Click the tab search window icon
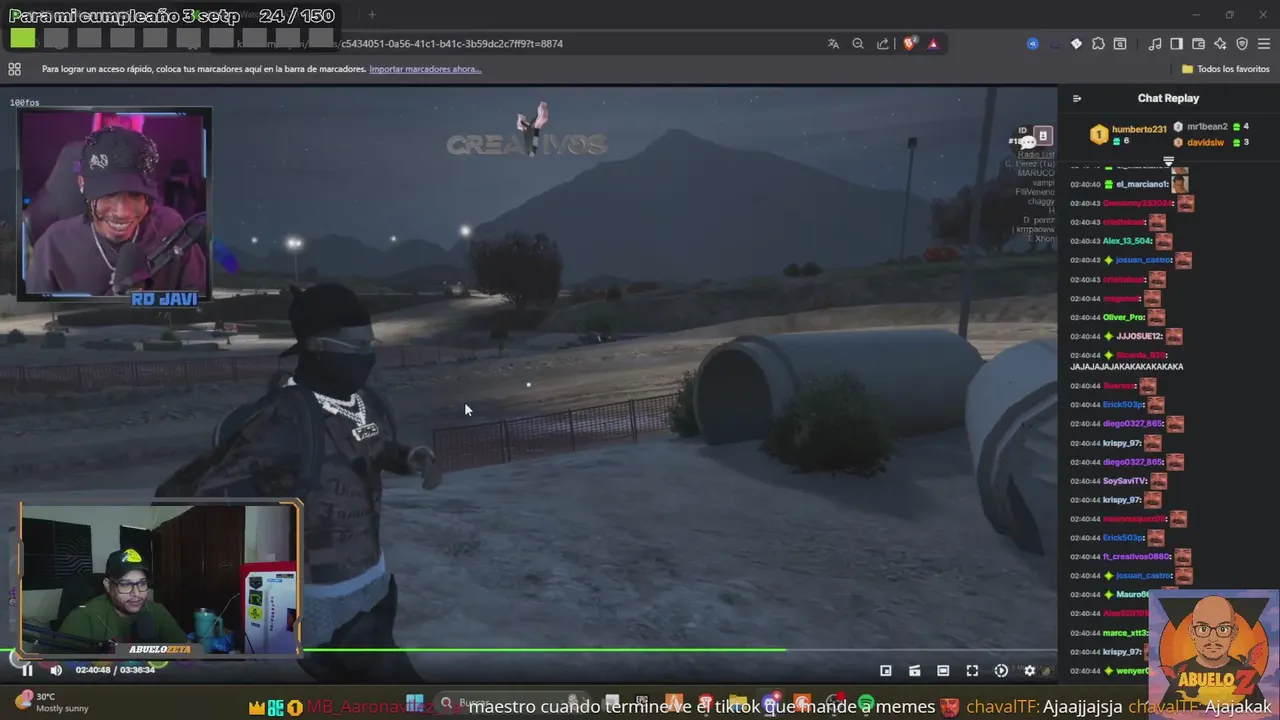 point(1120,44)
